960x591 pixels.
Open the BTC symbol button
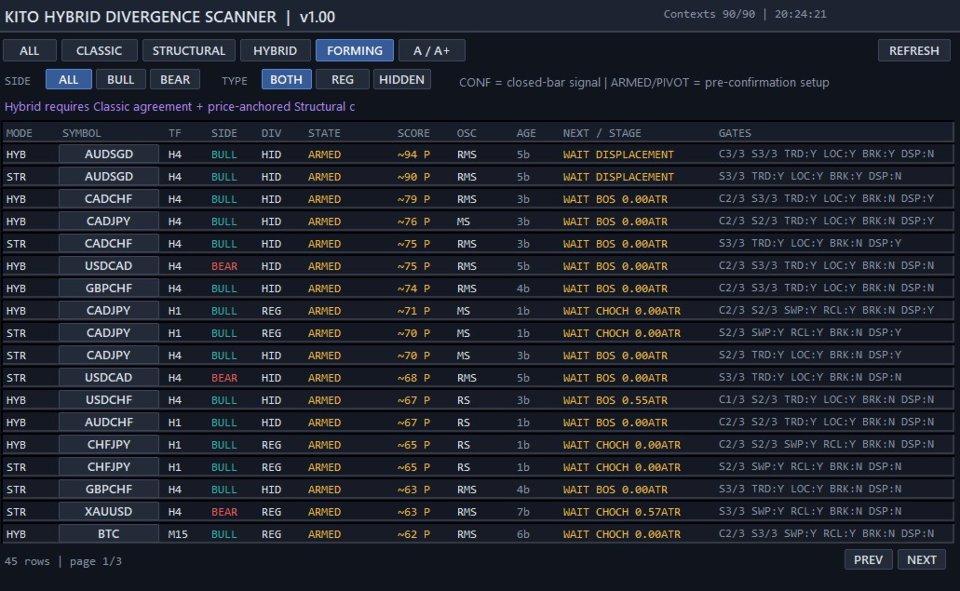click(x=108, y=534)
